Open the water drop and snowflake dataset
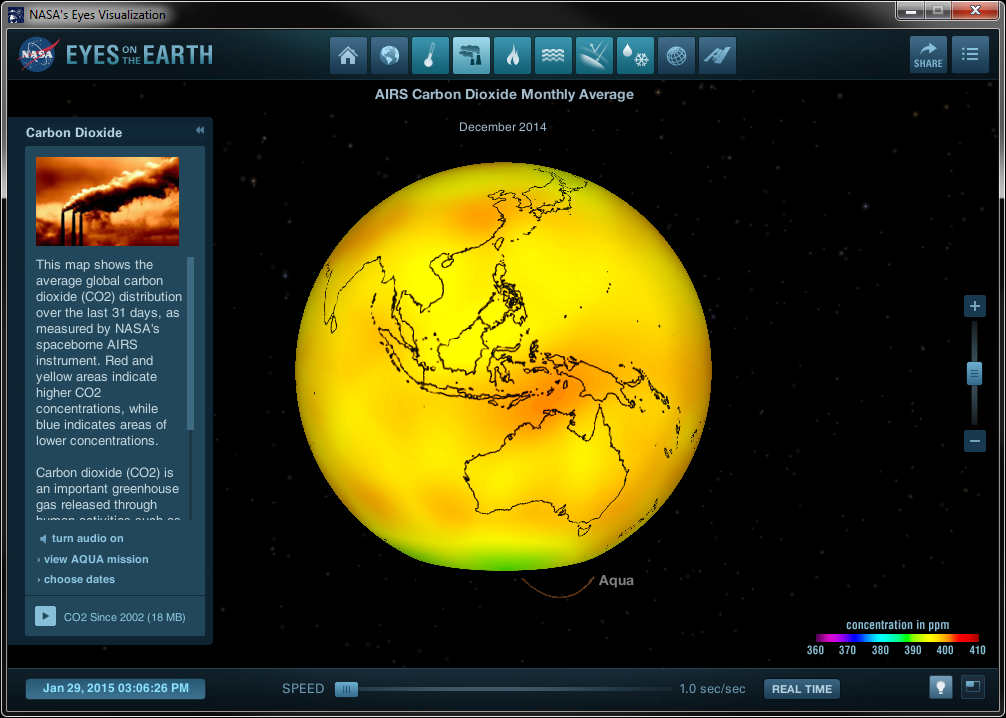This screenshot has height=718, width=1006. (x=635, y=56)
